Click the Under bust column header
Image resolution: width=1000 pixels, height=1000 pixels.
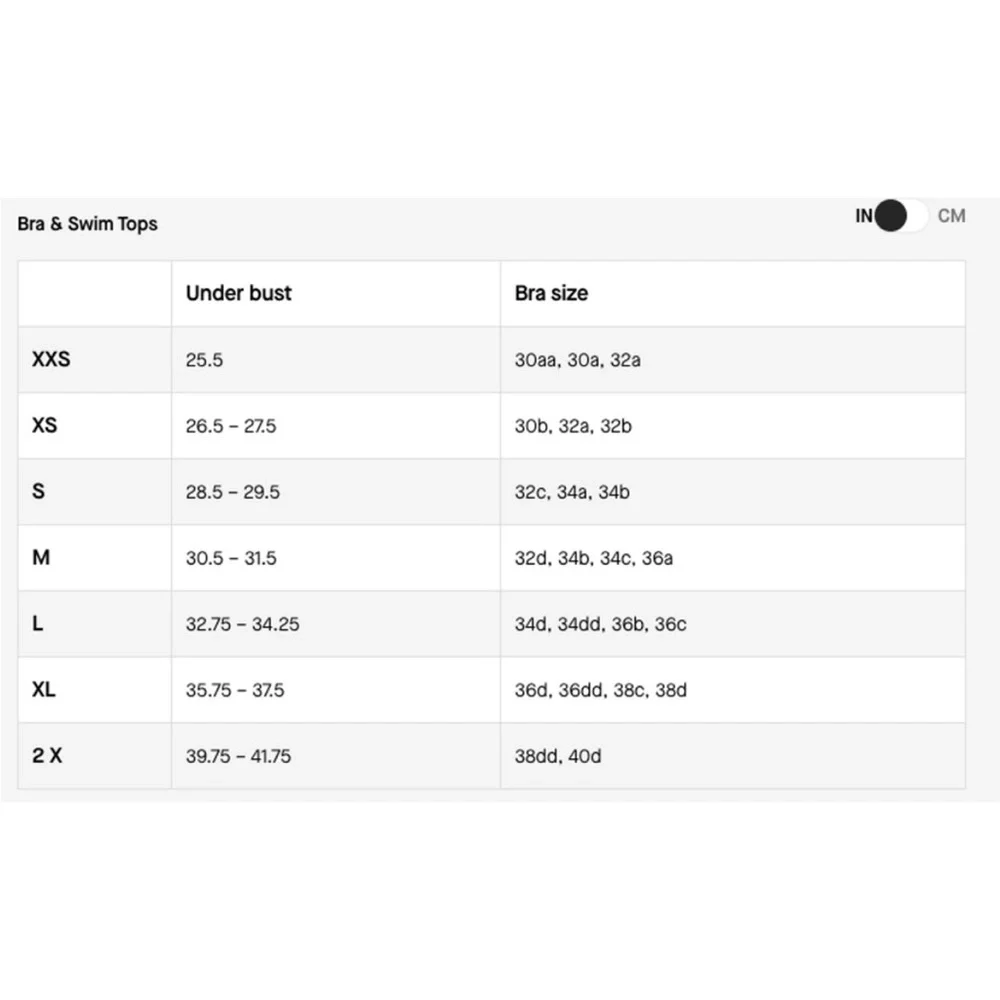click(x=239, y=293)
